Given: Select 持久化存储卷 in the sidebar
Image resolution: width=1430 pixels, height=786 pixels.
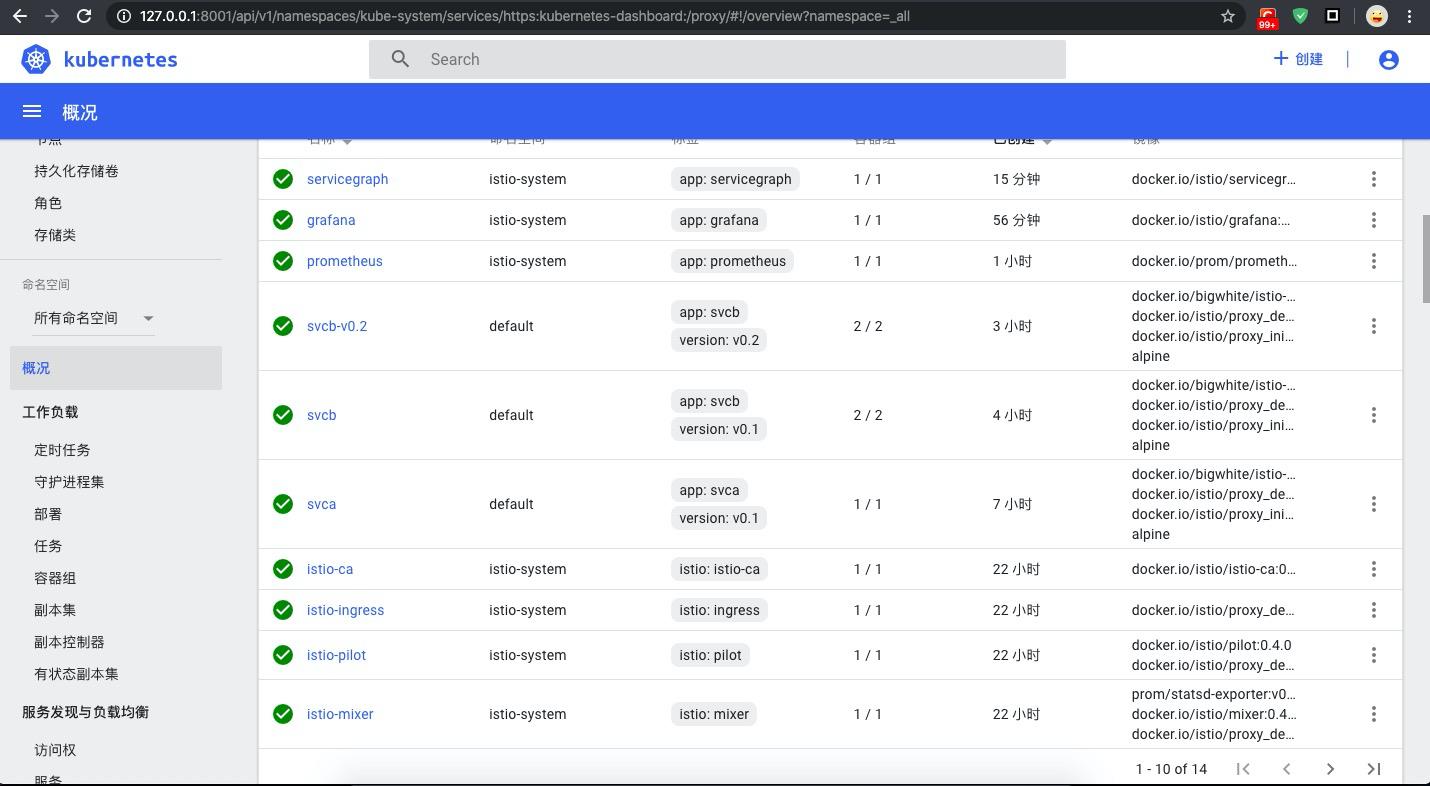Looking at the screenshot, I should pos(76,171).
